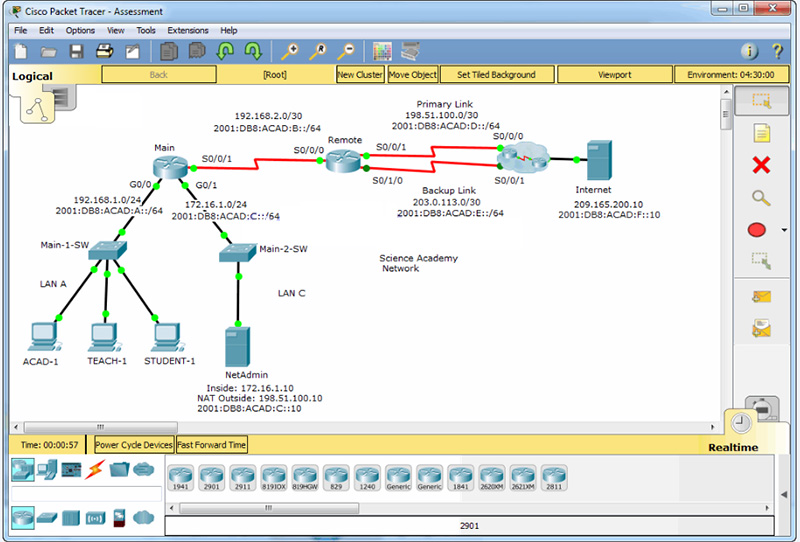Redo action with second green arrow
Screen dimensions: 800x542
253,51
